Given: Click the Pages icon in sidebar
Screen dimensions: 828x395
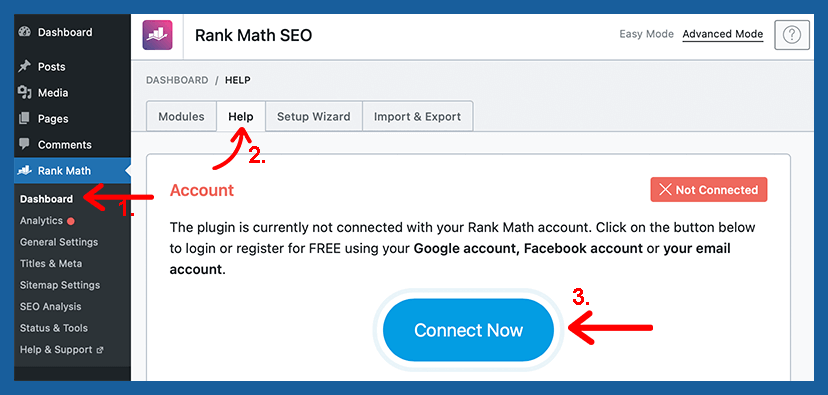Looking at the screenshot, I should (x=24, y=119).
